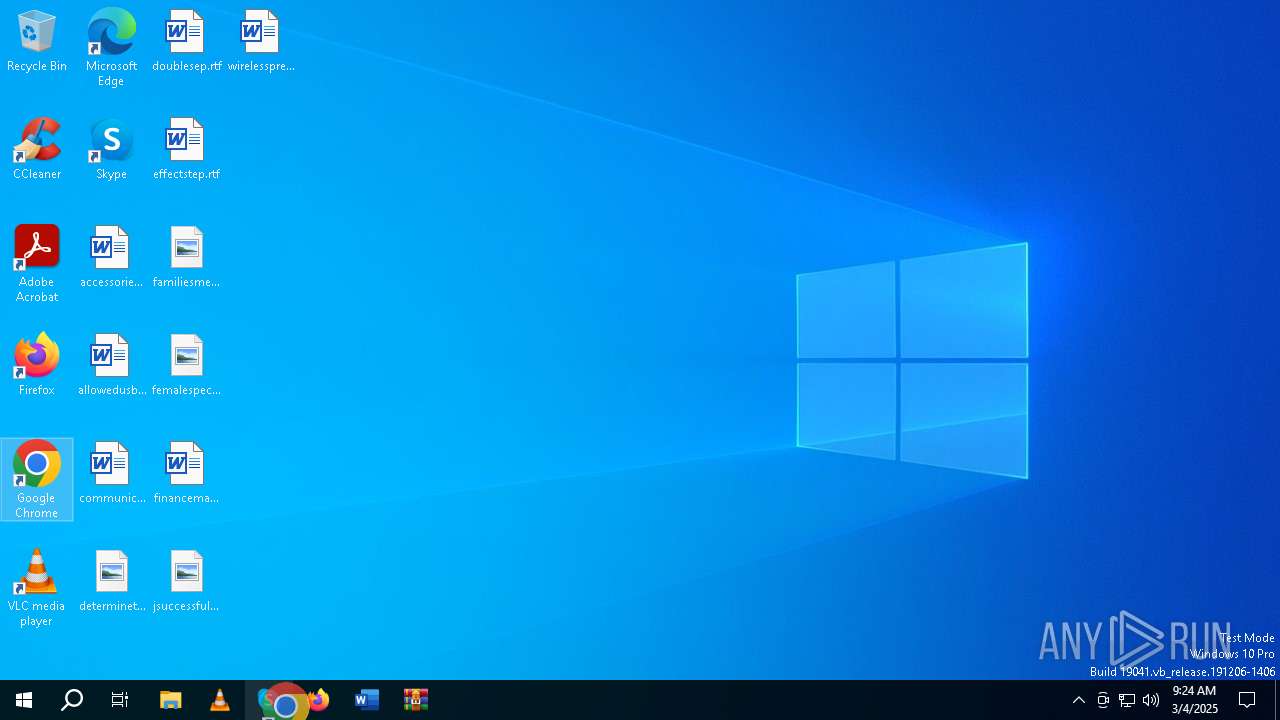Select the Microsoft Edge desktop shortcut
This screenshot has height=720, width=1280.
tap(111, 48)
